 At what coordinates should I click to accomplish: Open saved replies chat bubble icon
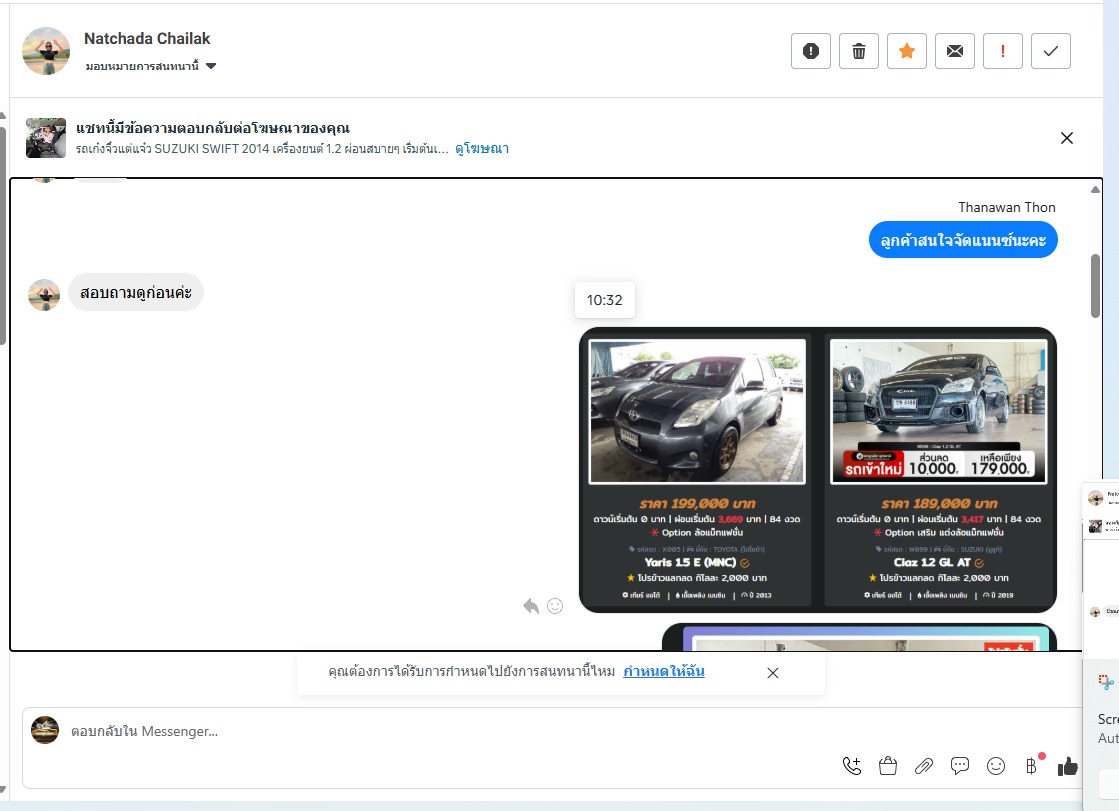click(960, 766)
